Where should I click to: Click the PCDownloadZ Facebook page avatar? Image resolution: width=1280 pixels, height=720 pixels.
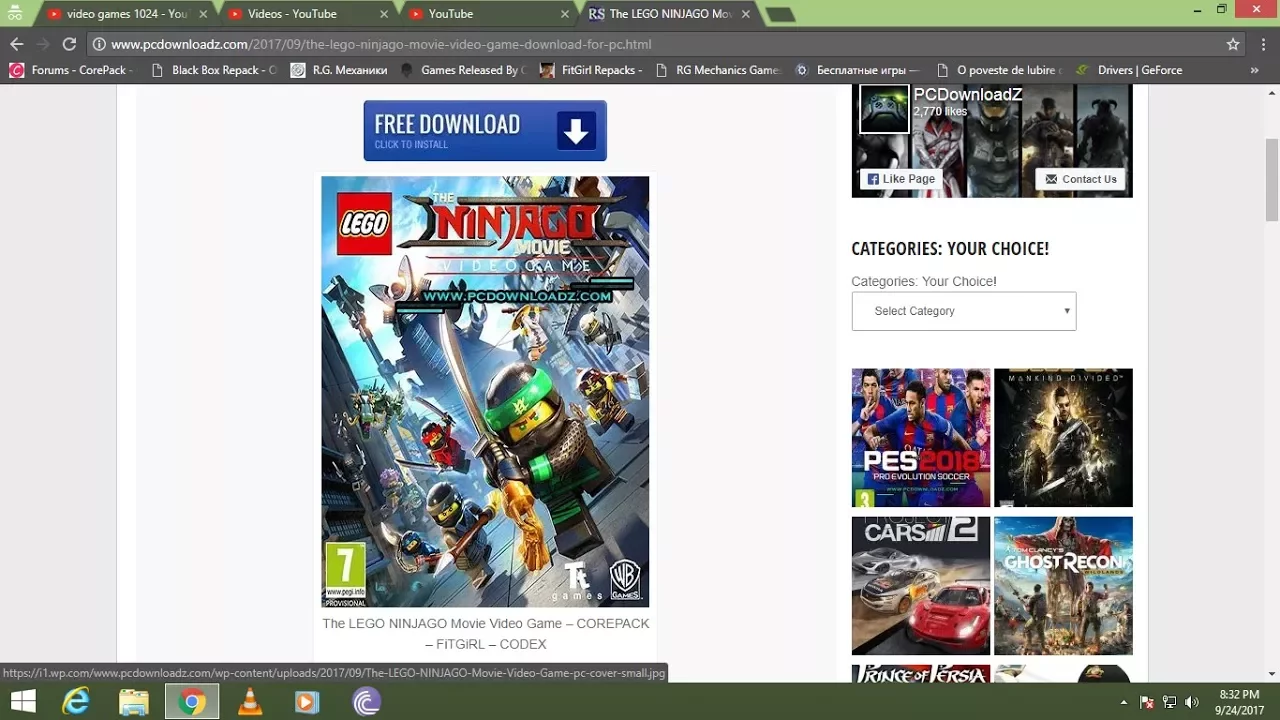coord(884,108)
